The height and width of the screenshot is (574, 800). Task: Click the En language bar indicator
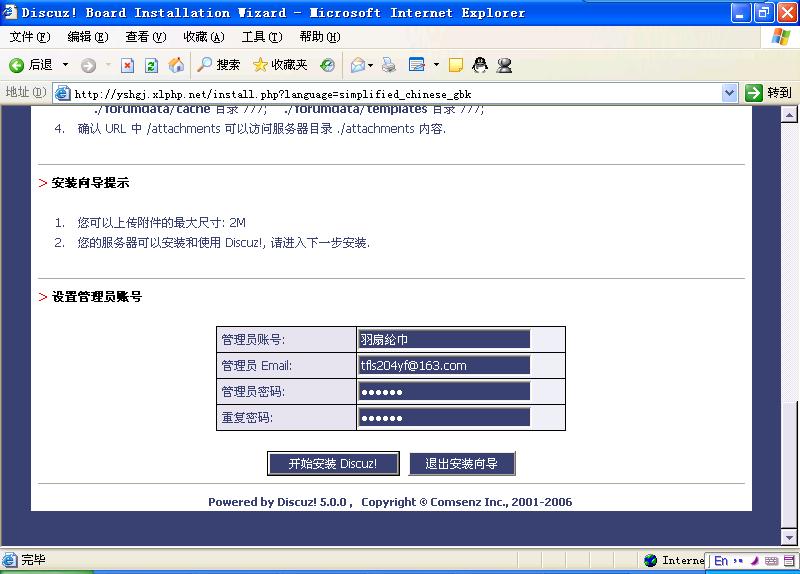(721, 561)
